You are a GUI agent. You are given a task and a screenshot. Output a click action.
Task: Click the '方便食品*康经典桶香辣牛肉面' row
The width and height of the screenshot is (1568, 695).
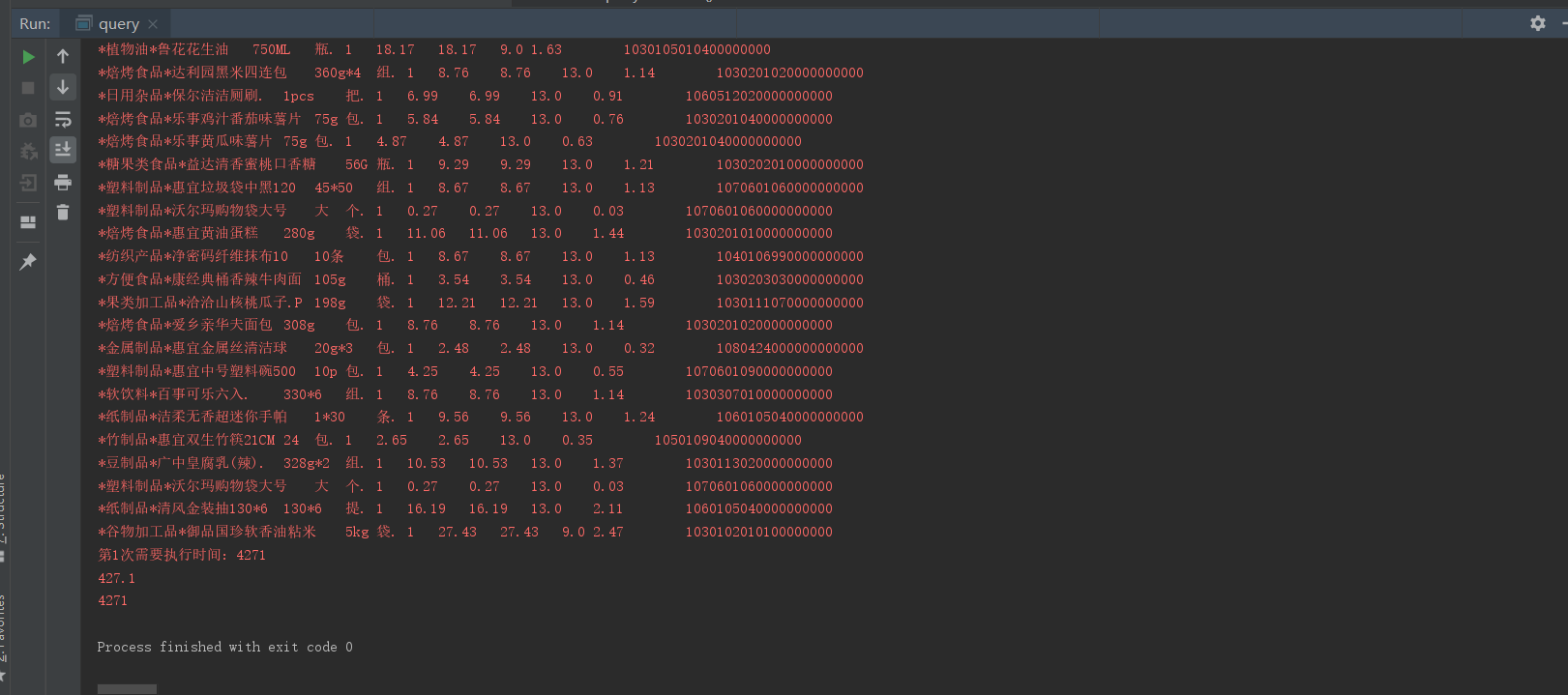(481, 279)
